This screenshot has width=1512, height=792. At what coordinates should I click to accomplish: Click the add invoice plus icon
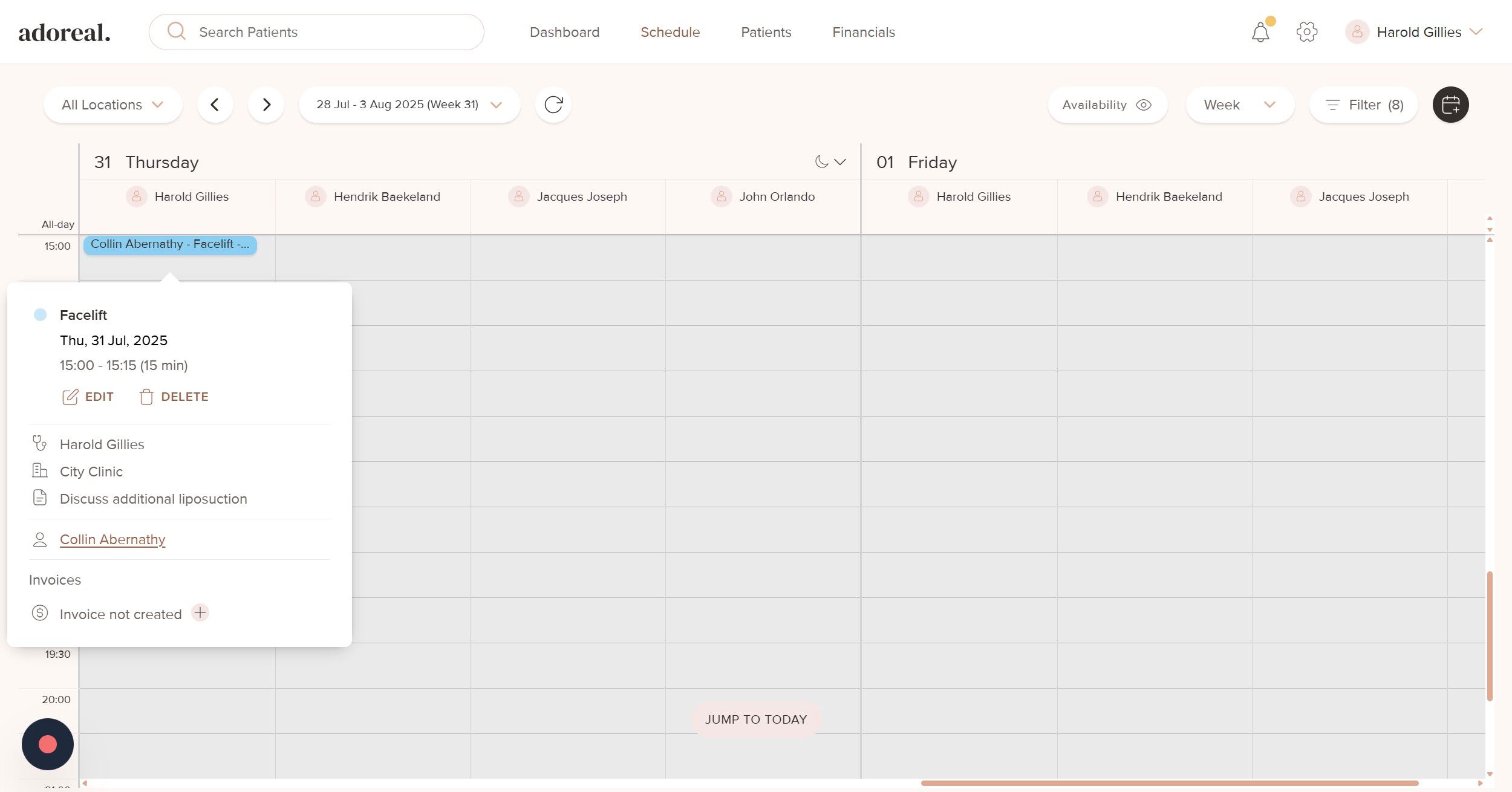click(200, 612)
